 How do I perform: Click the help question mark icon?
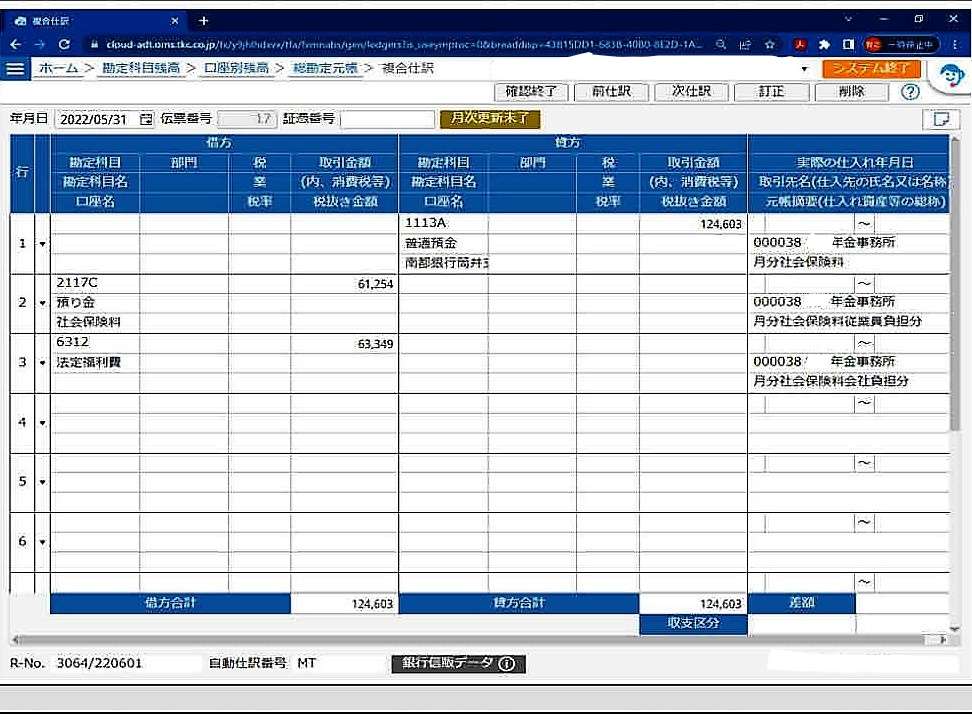pyautogui.click(x=909, y=92)
